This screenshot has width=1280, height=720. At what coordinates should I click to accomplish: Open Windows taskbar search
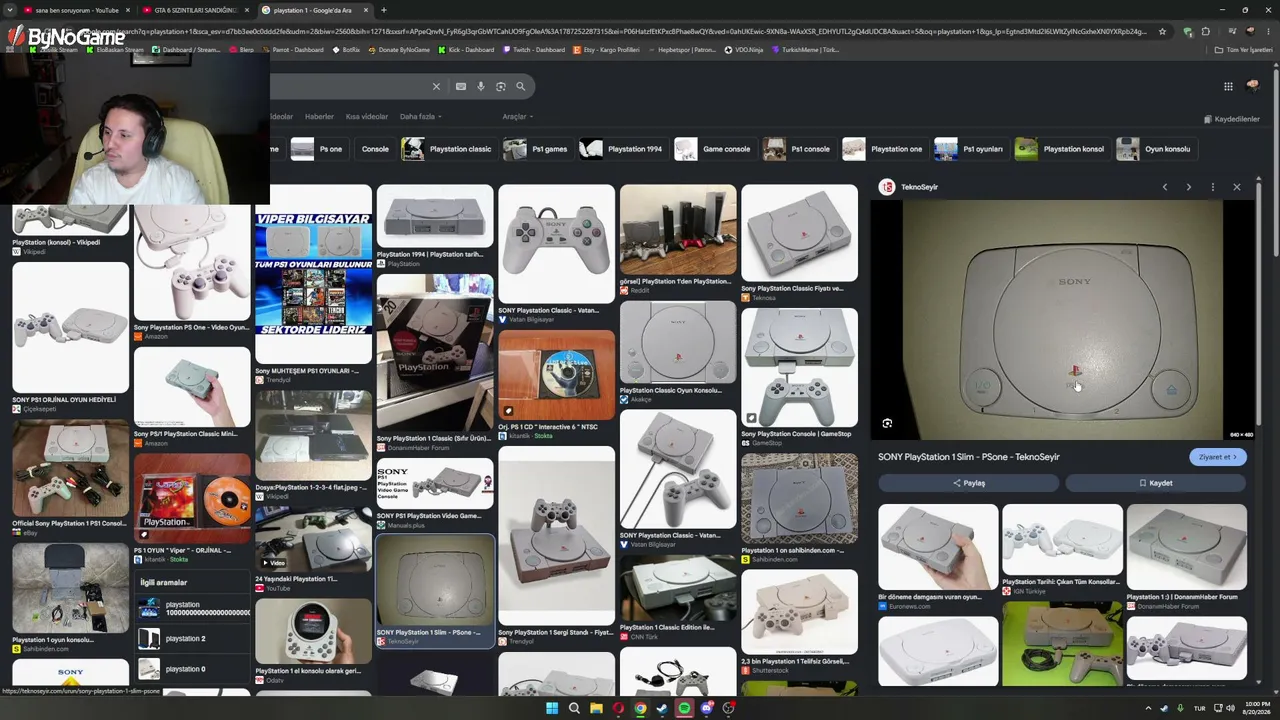pyautogui.click(x=574, y=709)
